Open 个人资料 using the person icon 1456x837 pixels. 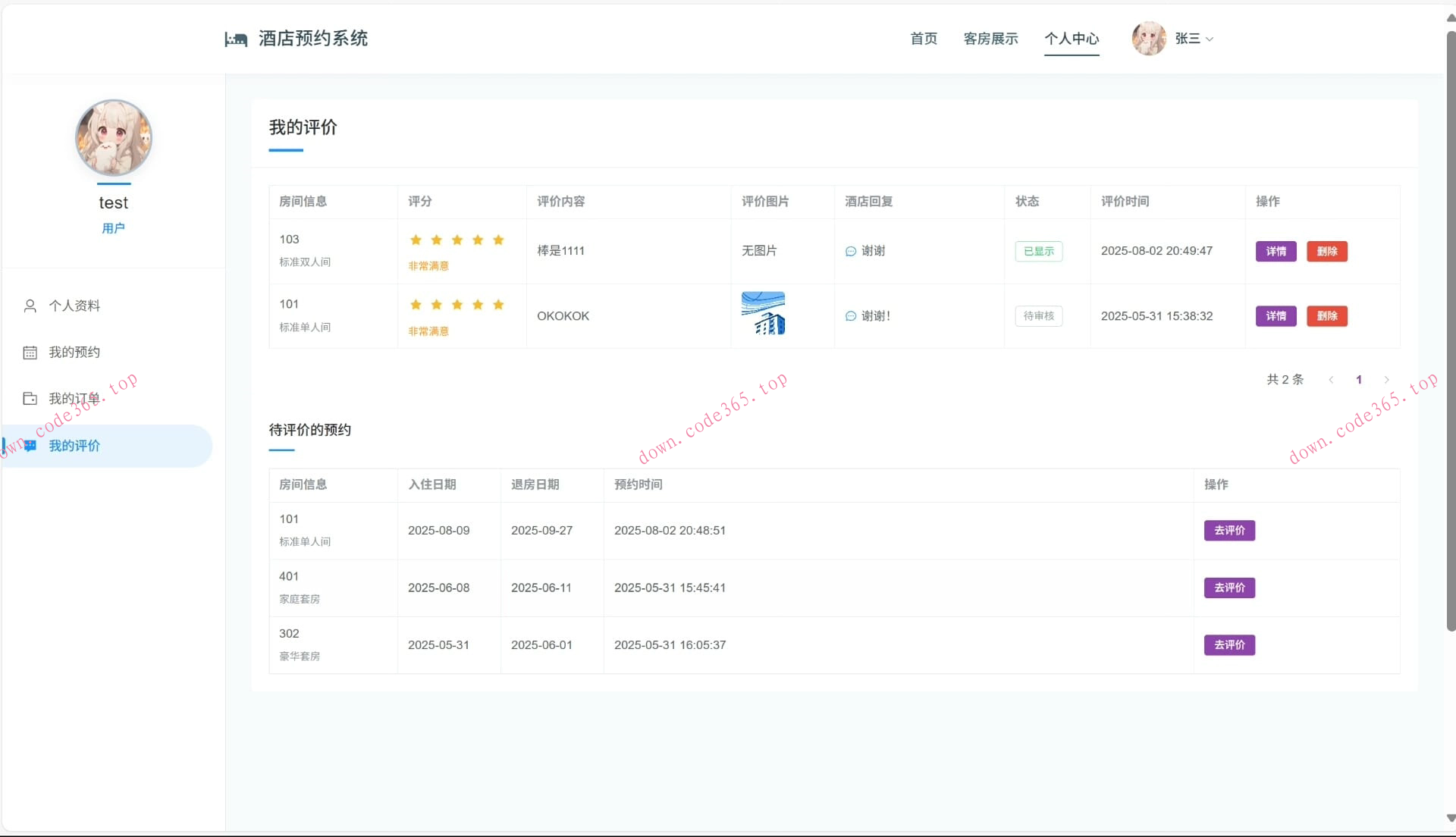click(x=30, y=306)
